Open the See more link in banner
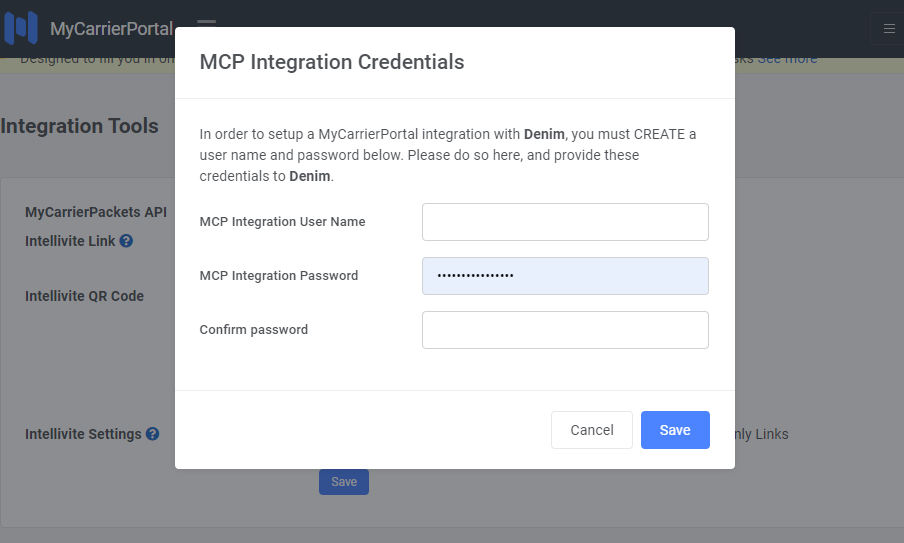This screenshot has height=543, width=904. 788,59
